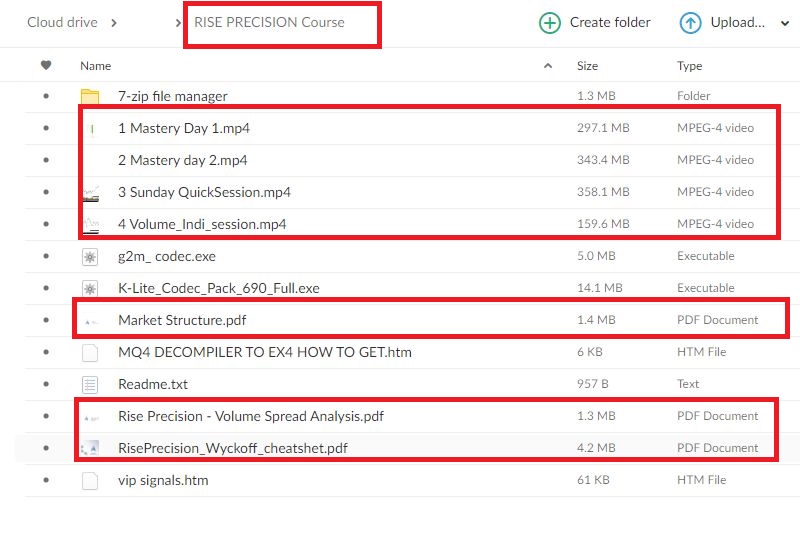
Task: Sort files by Size column
Action: tap(587, 66)
